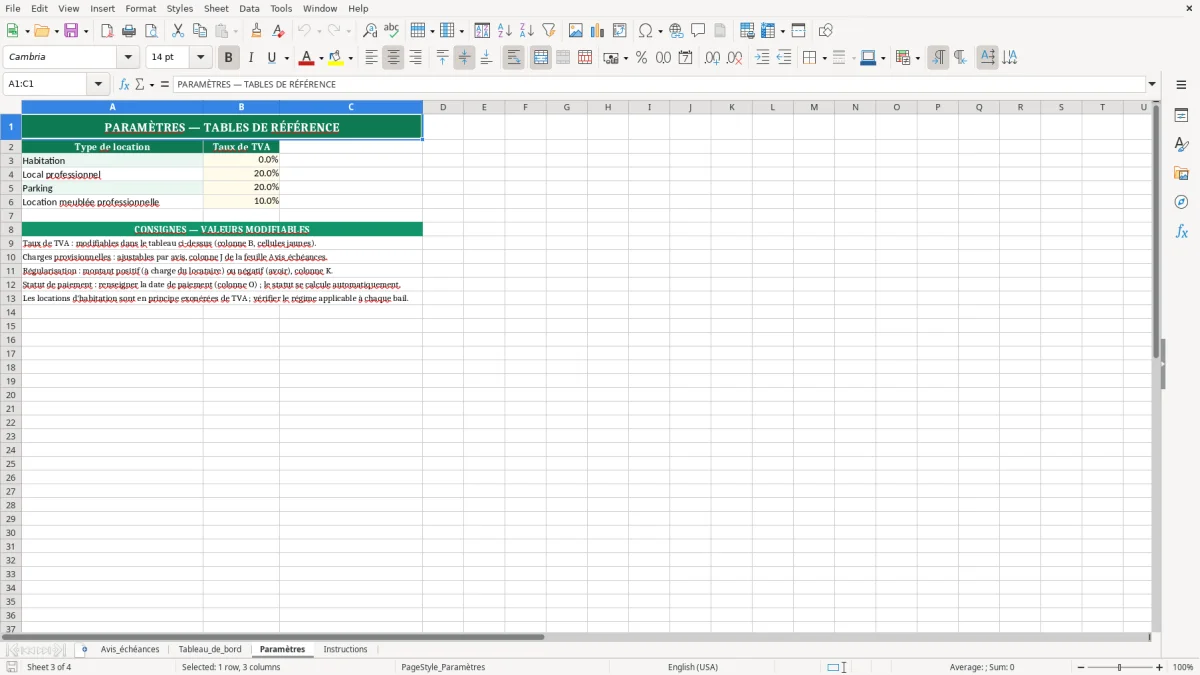This screenshot has width=1200, height=675.
Task: Open the font size dropdown
Action: (200, 58)
